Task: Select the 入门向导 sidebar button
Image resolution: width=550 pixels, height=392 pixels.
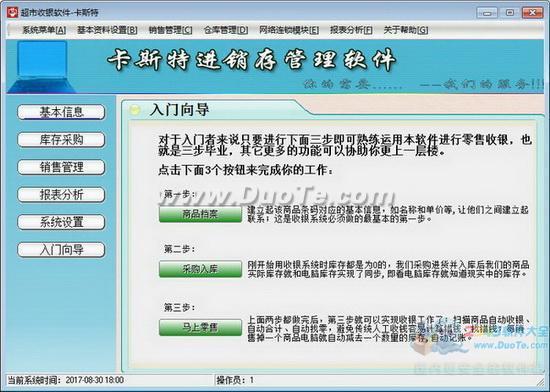Action: (x=61, y=250)
